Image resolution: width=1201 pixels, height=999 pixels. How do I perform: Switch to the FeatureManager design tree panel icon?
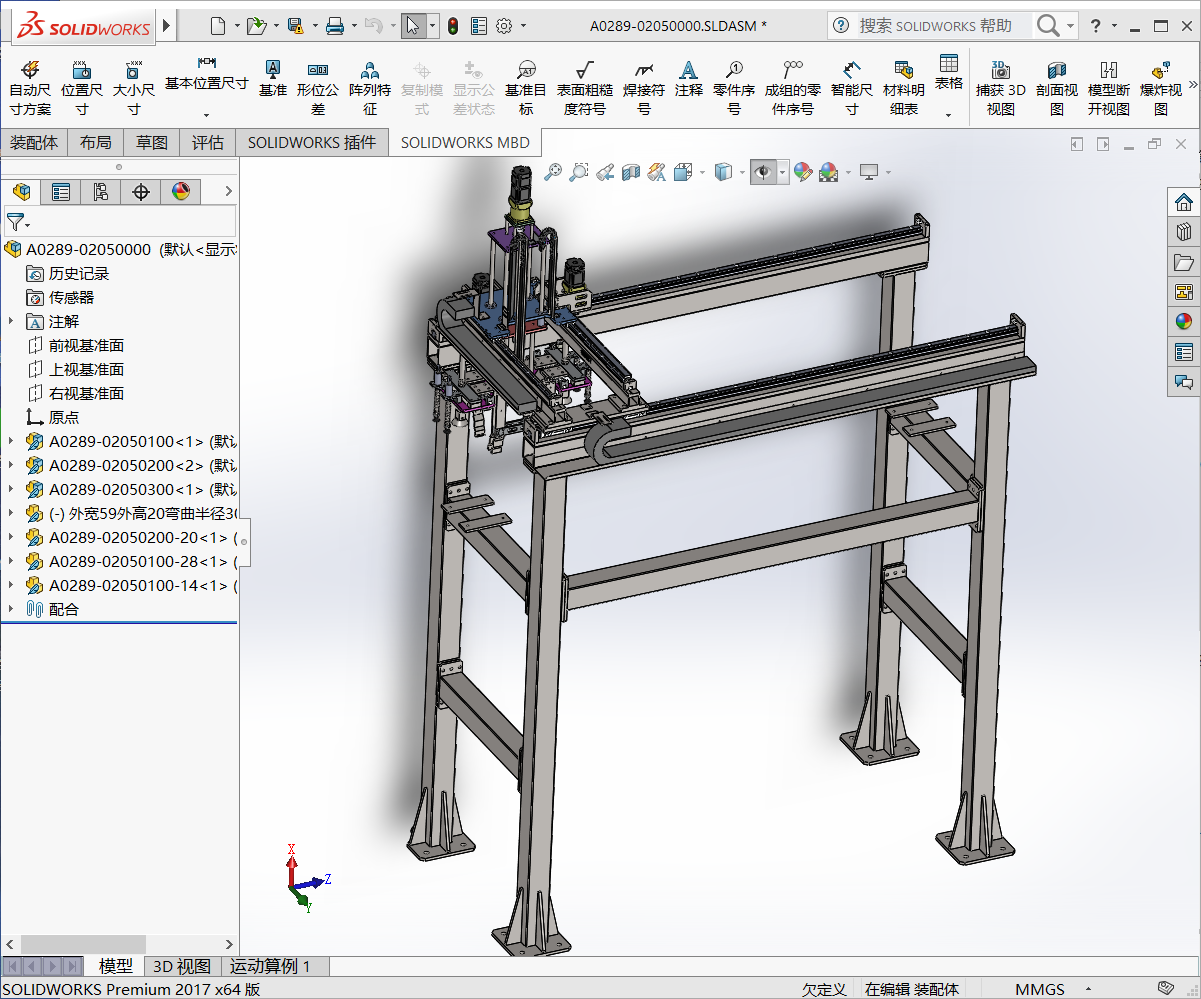pos(22,191)
